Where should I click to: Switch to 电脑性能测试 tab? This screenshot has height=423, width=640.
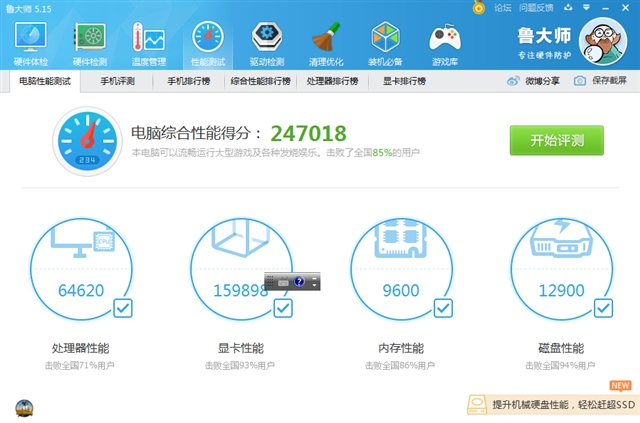click(45, 81)
